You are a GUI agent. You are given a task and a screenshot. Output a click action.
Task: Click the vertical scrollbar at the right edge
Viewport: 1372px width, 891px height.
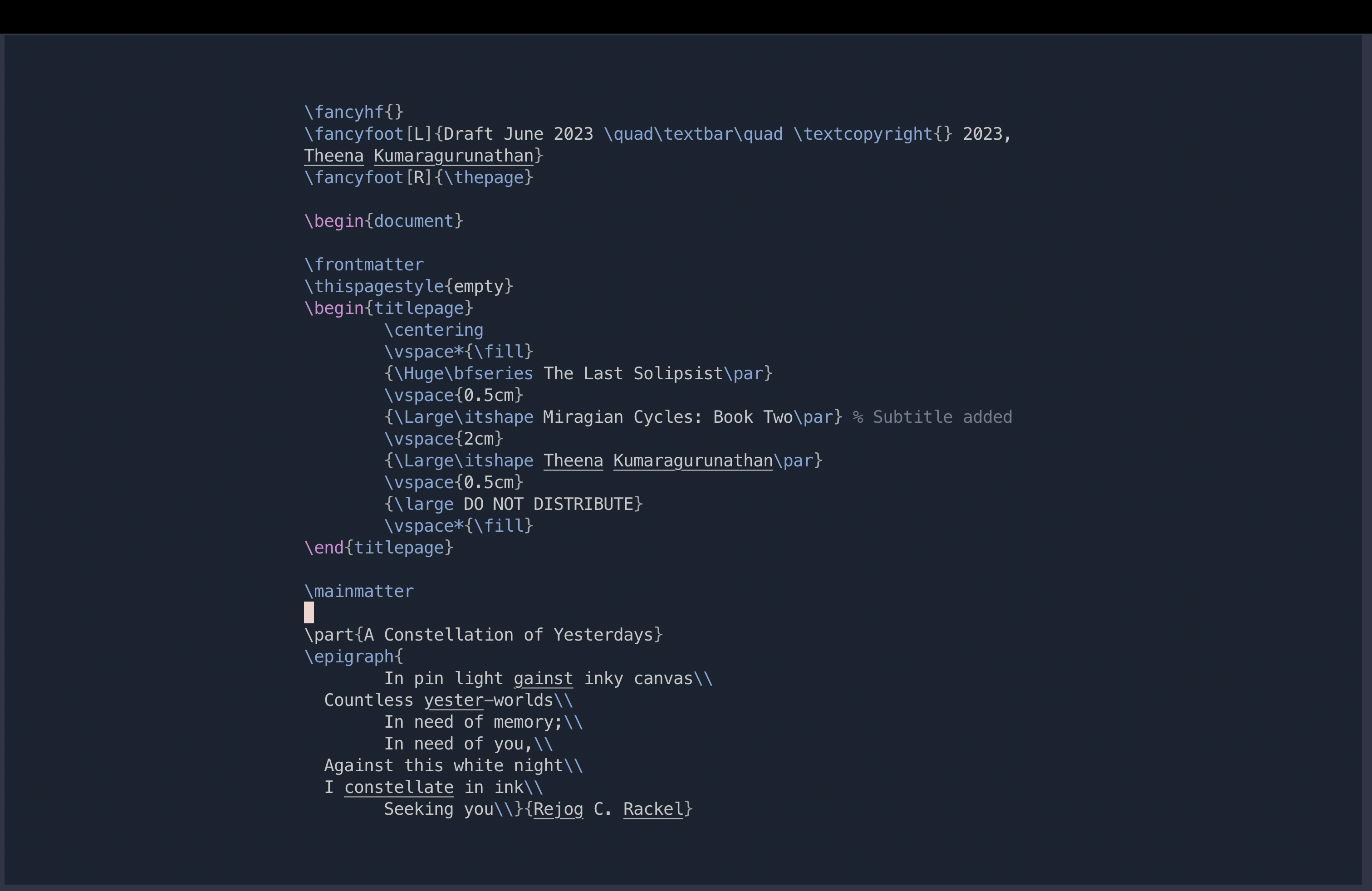(1366, 461)
